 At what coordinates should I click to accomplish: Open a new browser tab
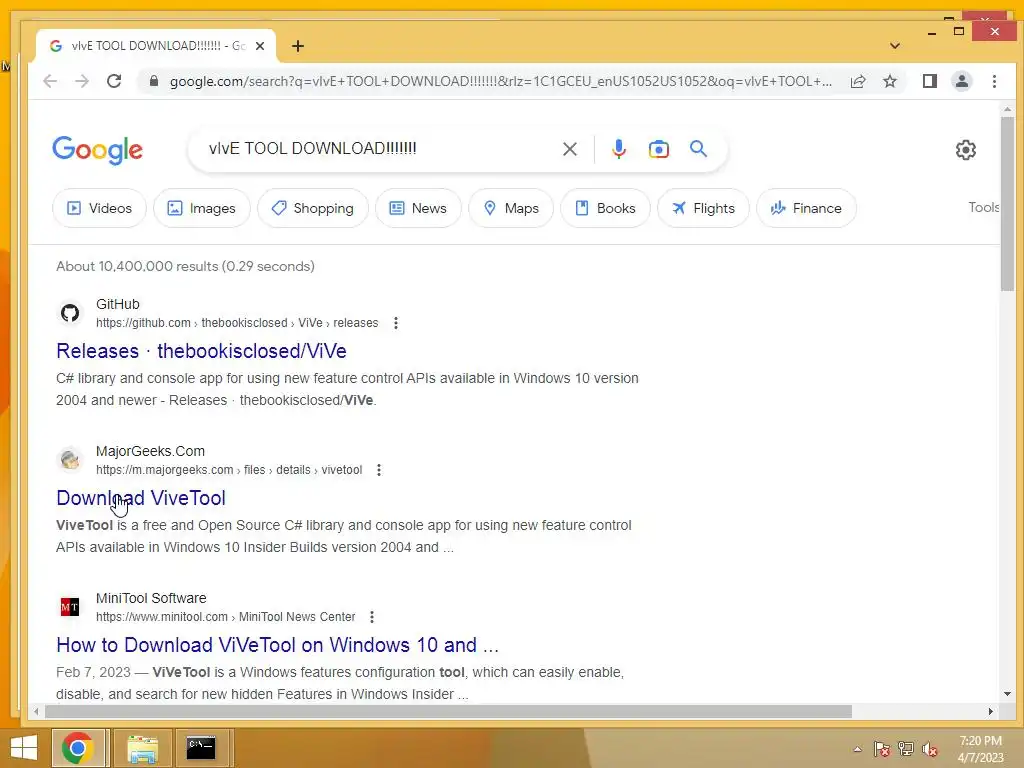[298, 46]
